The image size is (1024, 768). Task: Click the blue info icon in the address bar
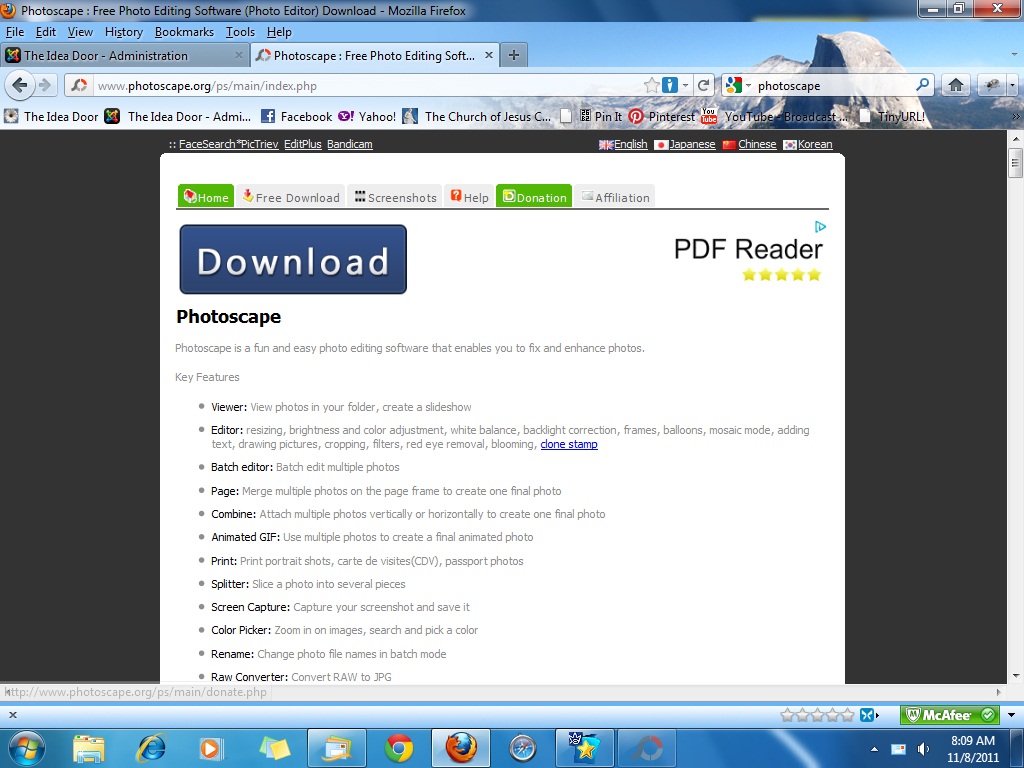[x=669, y=85]
